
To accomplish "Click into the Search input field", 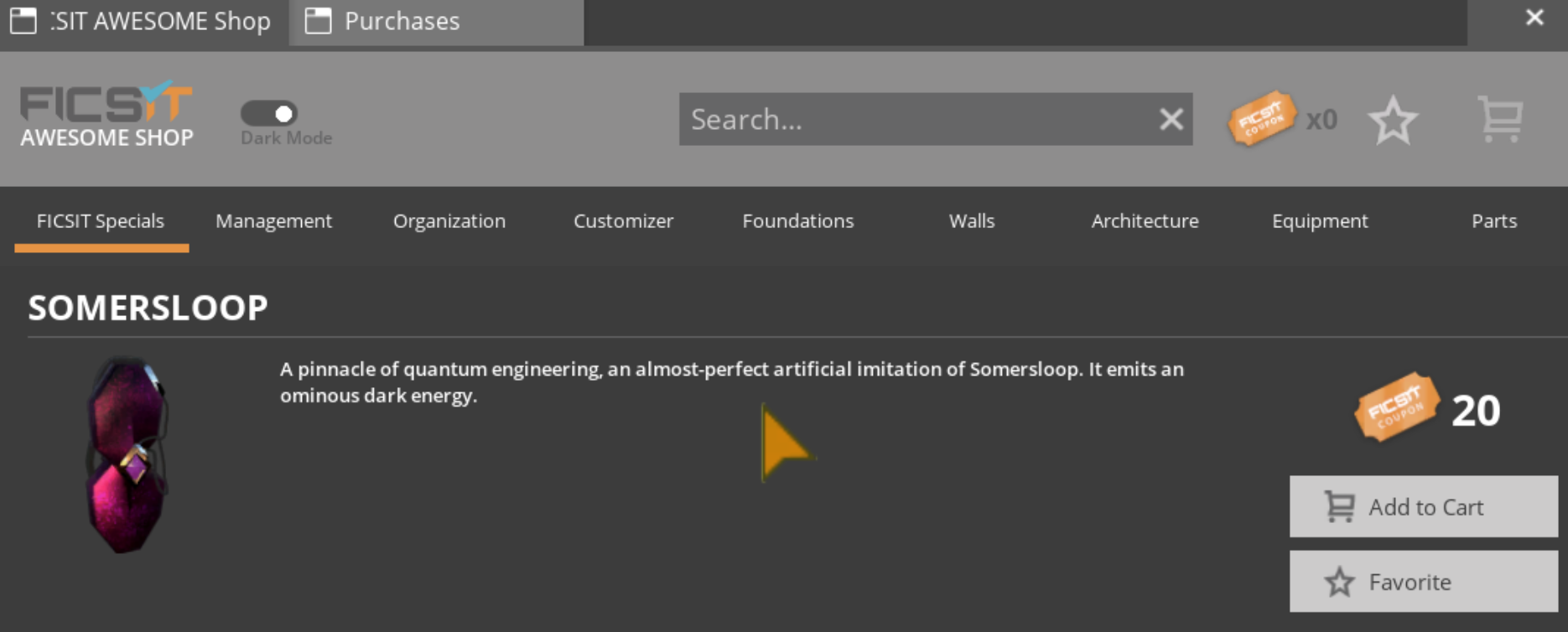I will pyautogui.click(x=914, y=120).
